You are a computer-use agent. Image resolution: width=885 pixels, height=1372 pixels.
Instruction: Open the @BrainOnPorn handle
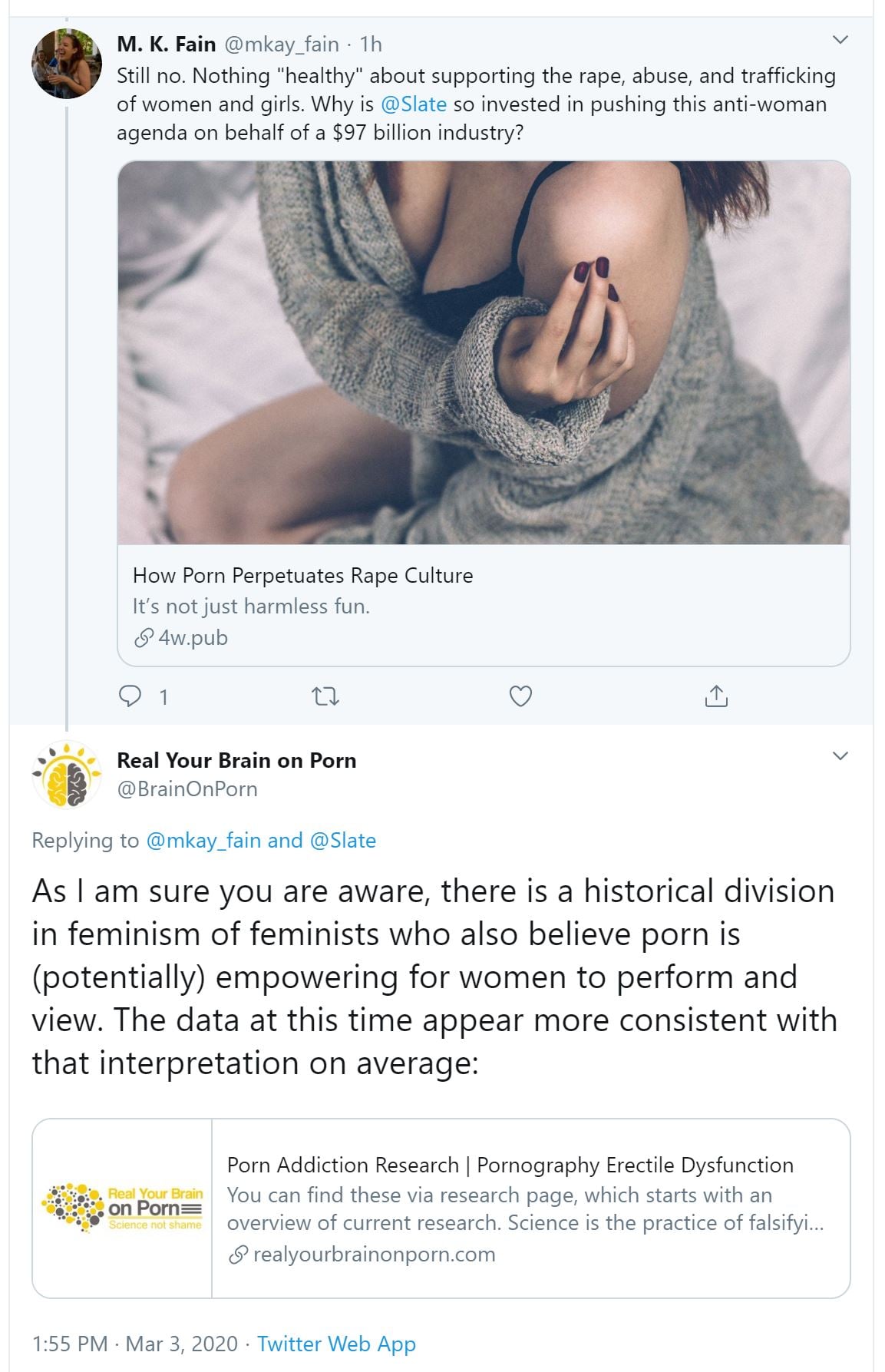pos(187,789)
